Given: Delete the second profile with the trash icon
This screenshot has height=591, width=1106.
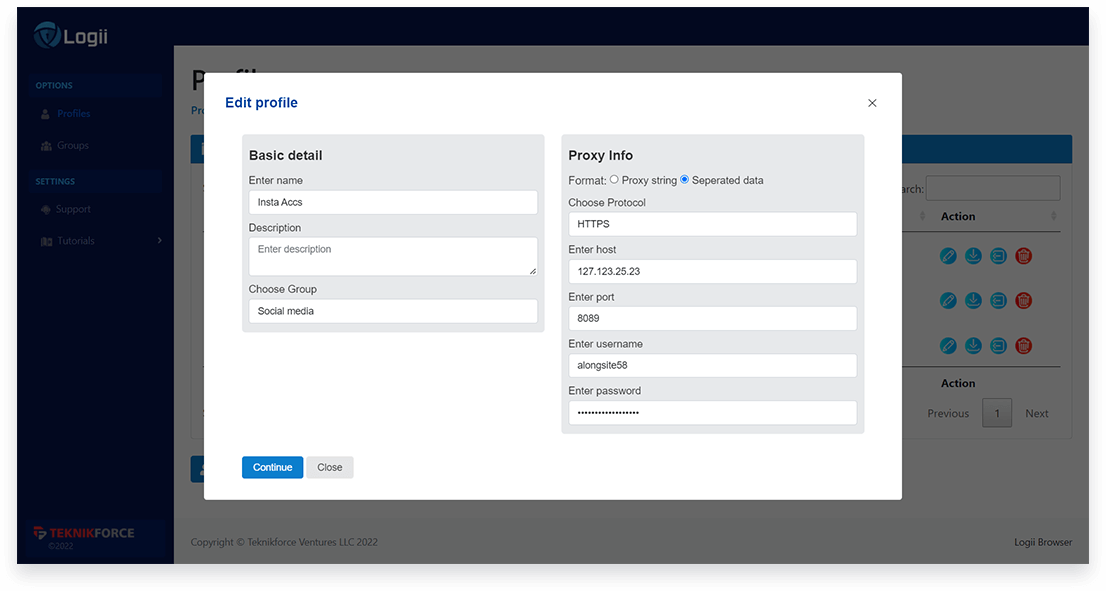Looking at the screenshot, I should pyautogui.click(x=1023, y=300).
